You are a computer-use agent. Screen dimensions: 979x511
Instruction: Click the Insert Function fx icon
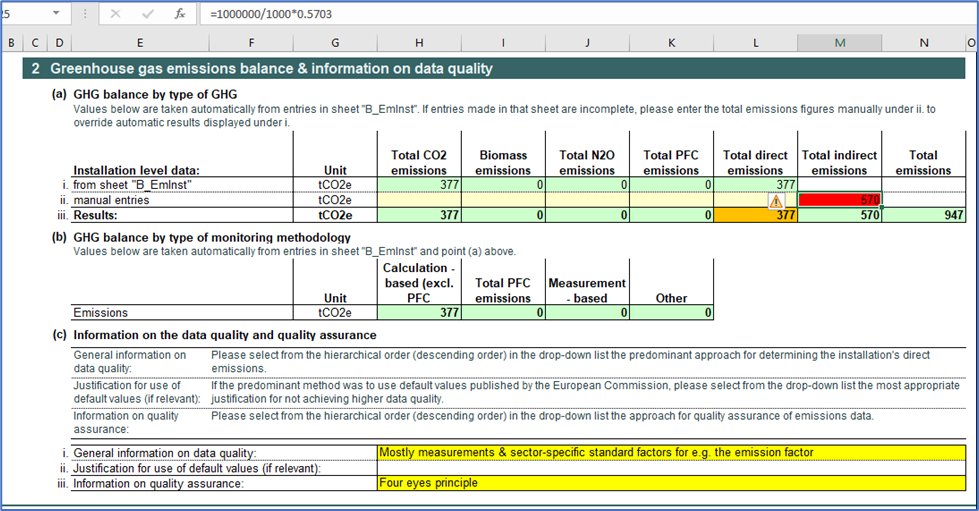point(180,15)
